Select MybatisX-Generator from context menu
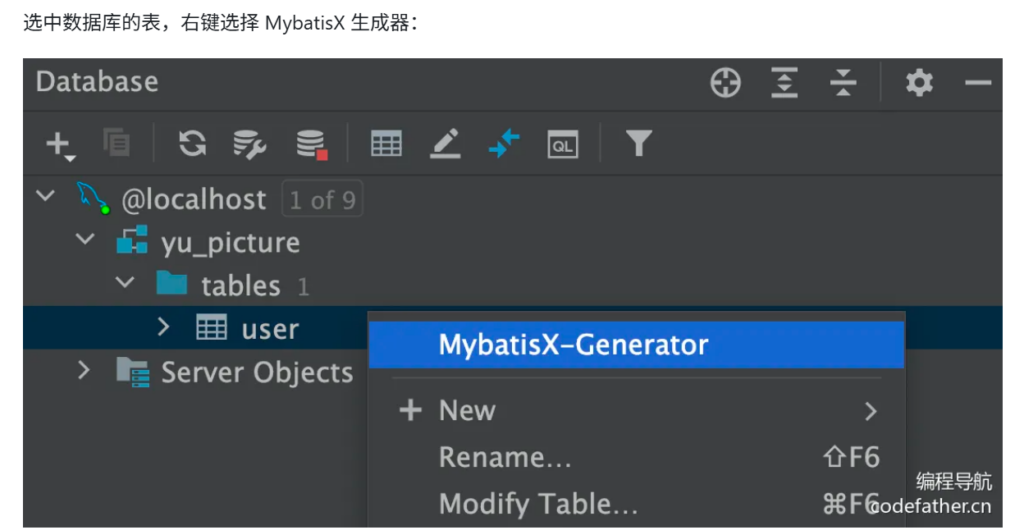 click(573, 345)
